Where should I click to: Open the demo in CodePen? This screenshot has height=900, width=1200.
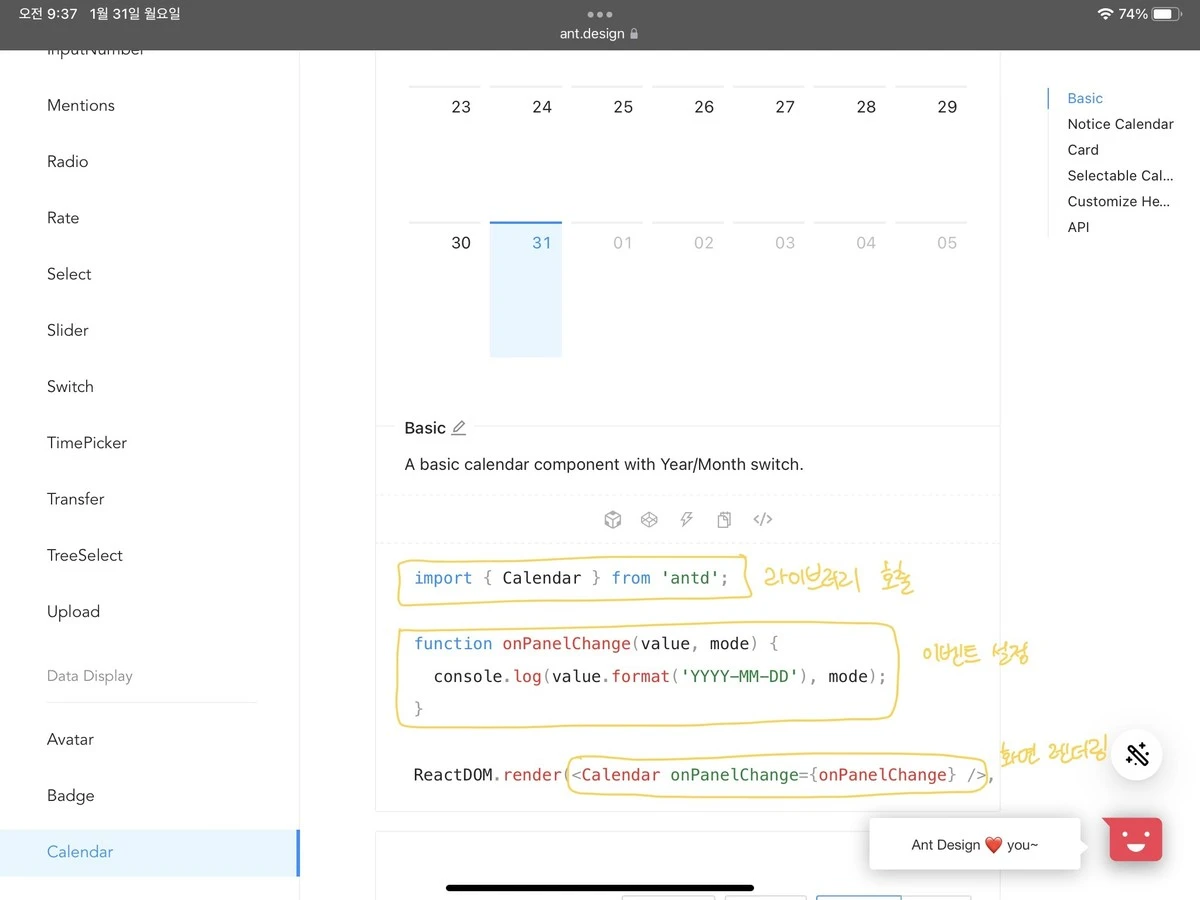[x=649, y=519]
